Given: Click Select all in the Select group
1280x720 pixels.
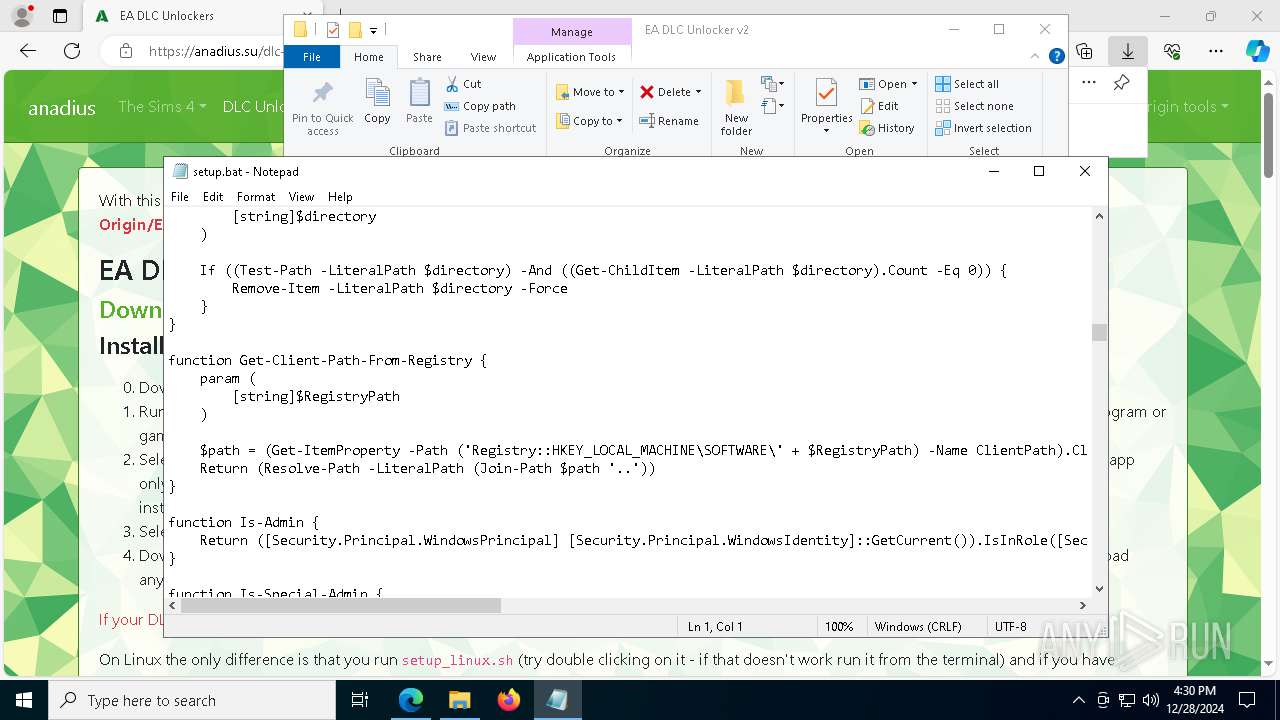Looking at the screenshot, I should (967, 84).
